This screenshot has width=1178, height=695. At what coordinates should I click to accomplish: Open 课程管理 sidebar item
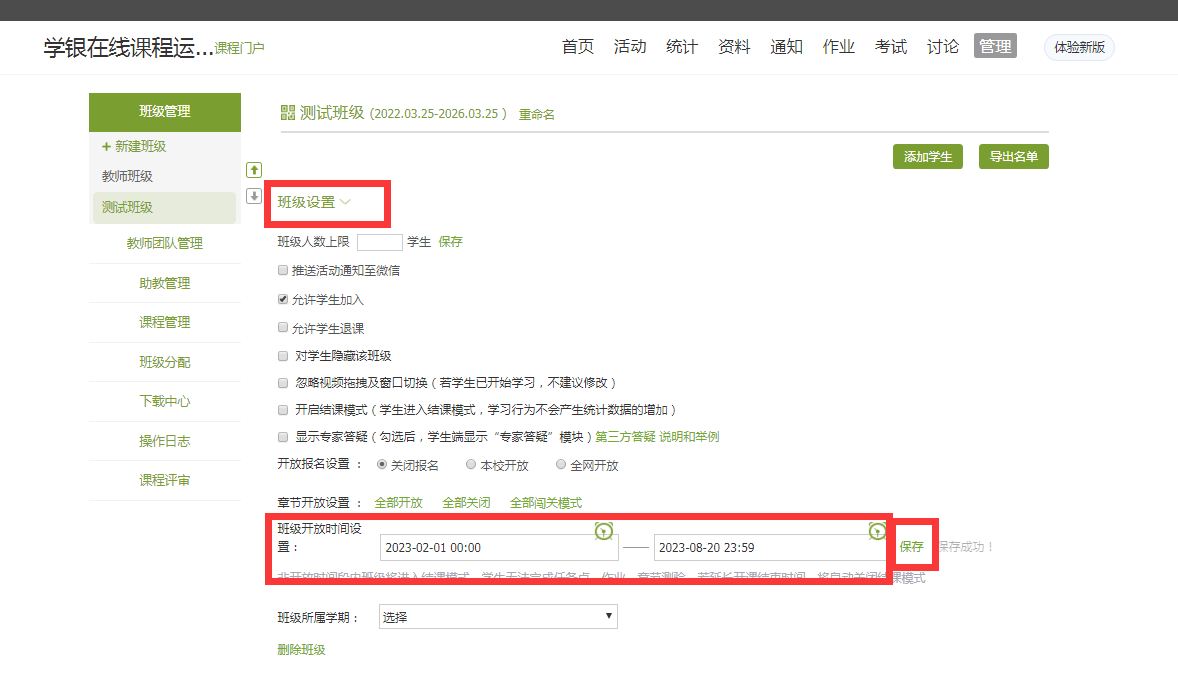click(165, 322)
